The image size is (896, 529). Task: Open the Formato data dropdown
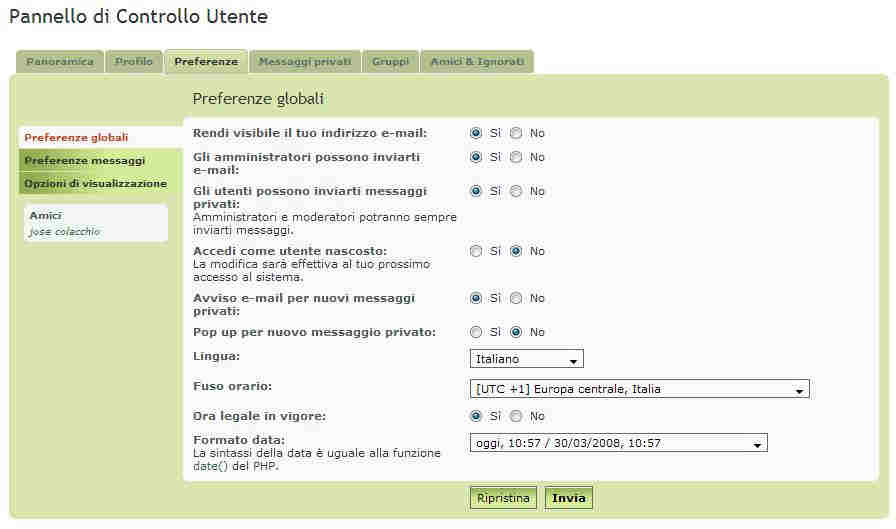pos(618,443)
